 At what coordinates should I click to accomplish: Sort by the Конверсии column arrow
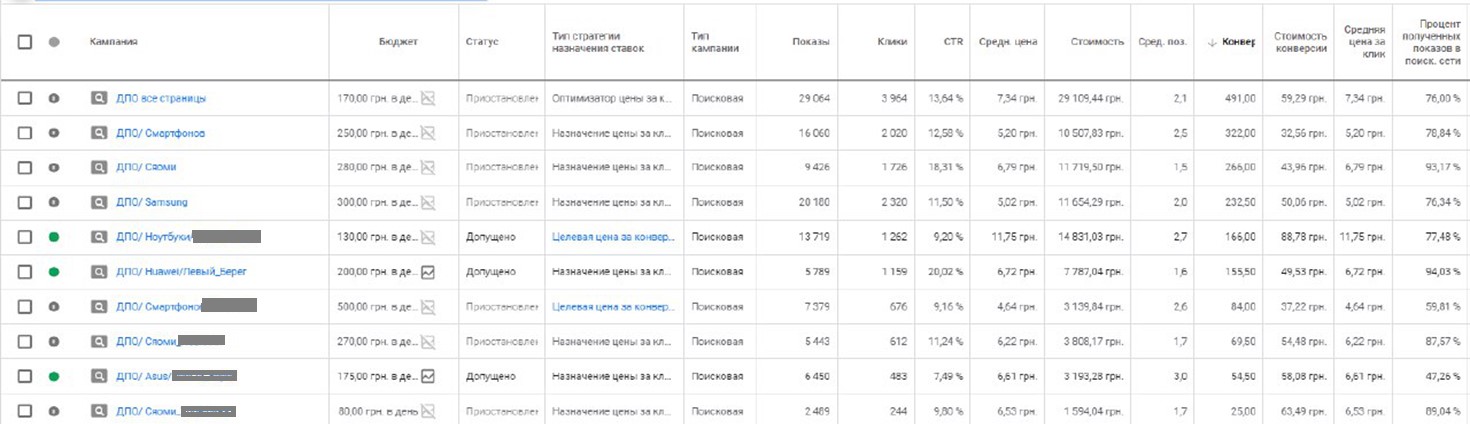coord(1212,42)
